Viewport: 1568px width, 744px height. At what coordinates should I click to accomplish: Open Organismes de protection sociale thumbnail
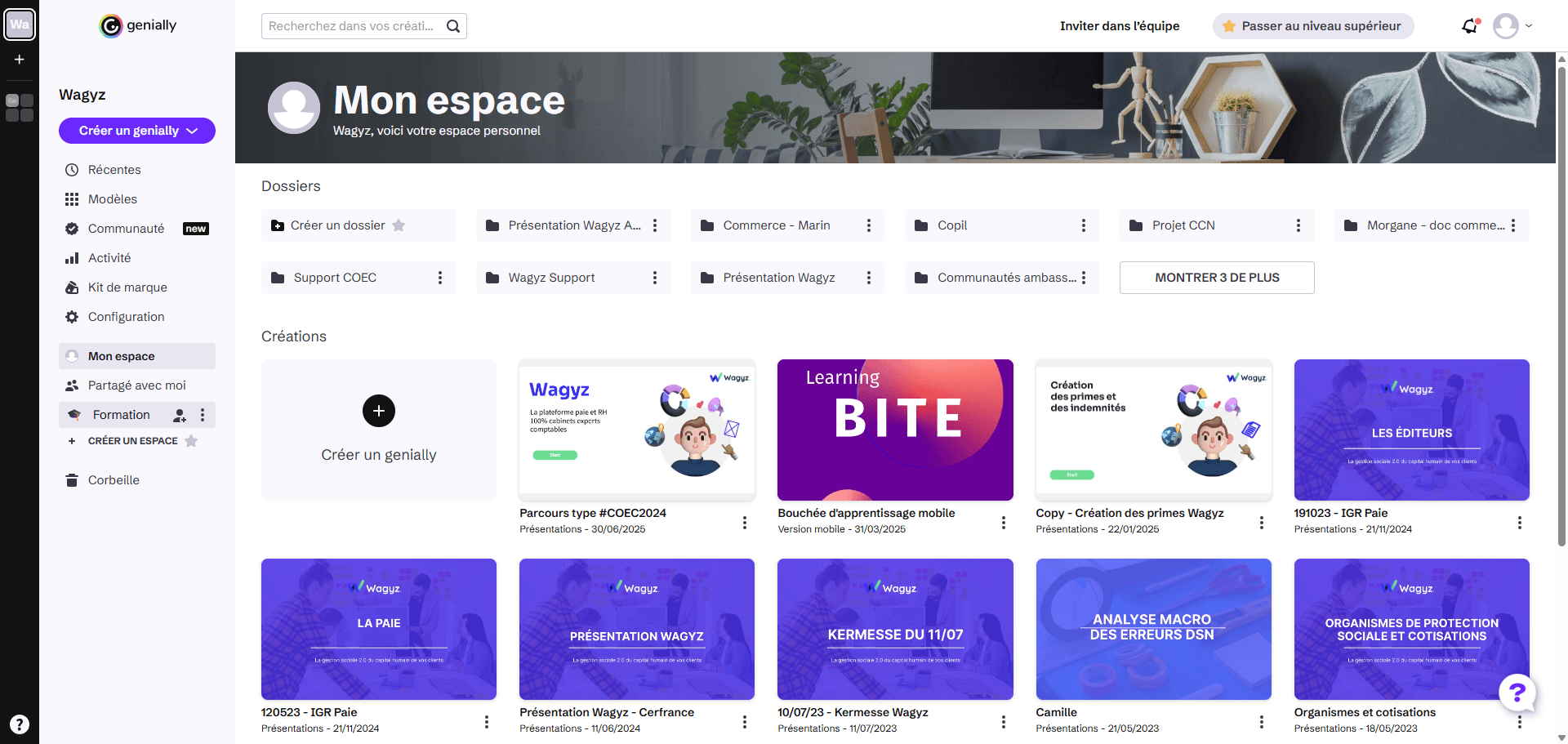[1412, 629]
